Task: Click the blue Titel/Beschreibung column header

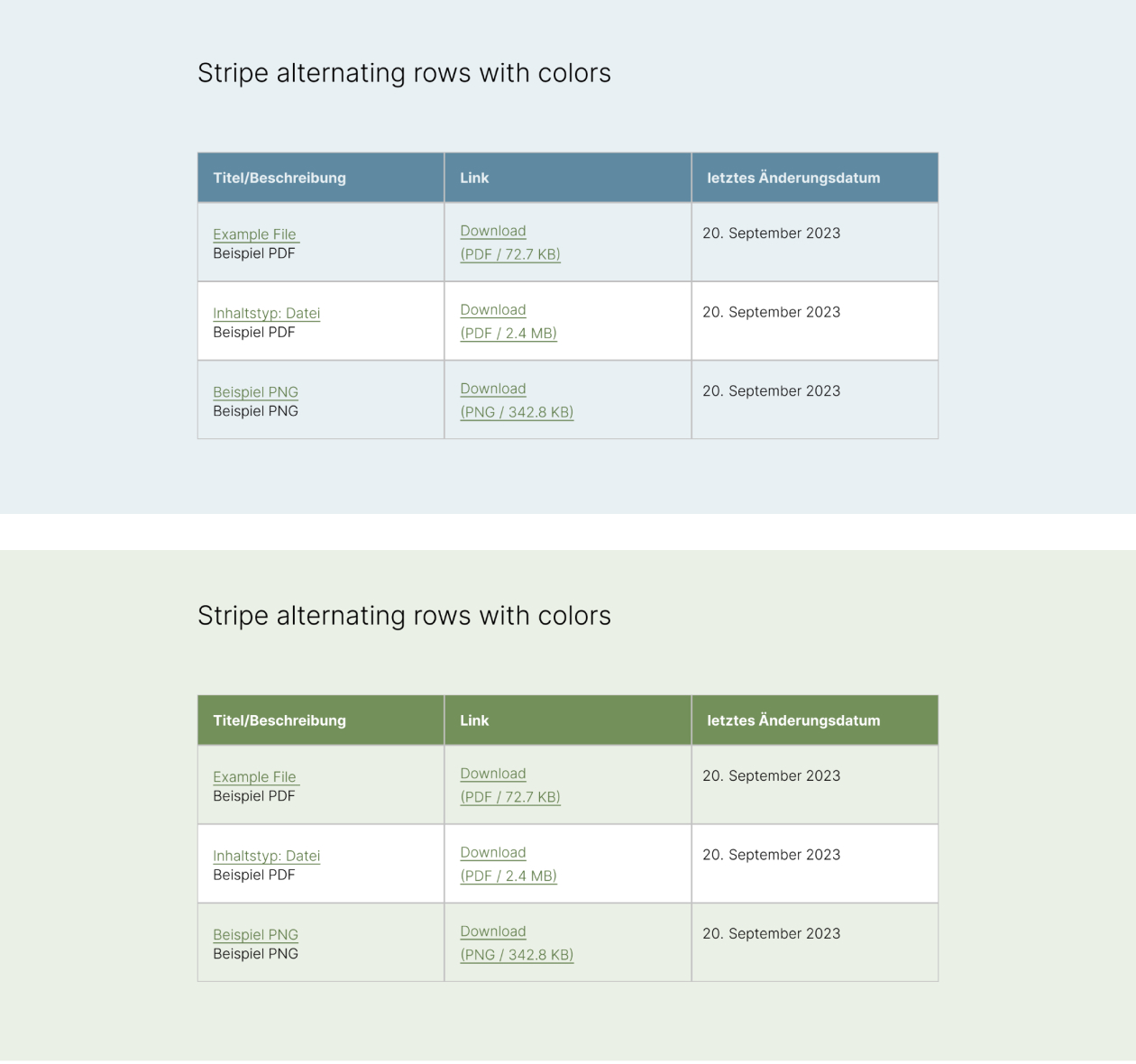Action: tap(279, 178)
